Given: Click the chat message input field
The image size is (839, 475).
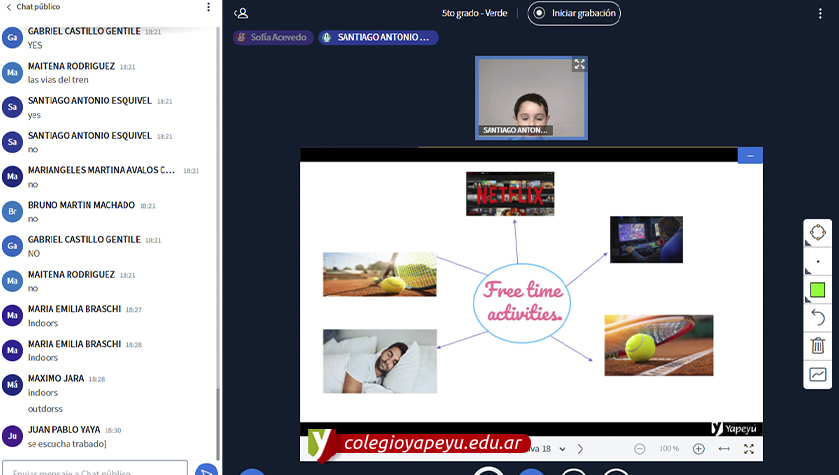Looking at the screenshot, I should pyautogui.click(x=94, y=469).
